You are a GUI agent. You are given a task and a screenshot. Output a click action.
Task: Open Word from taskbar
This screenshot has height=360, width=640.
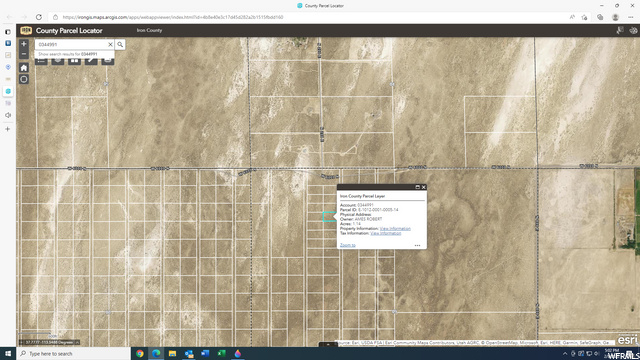click(205, 353)
